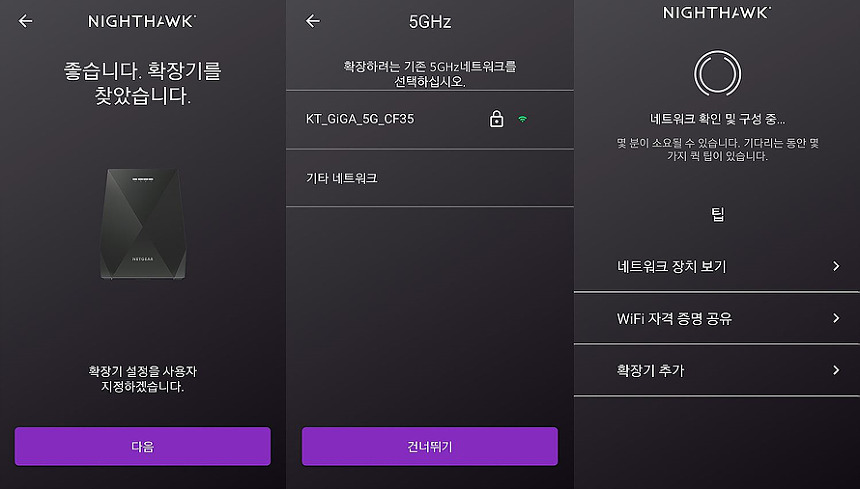Tap the Nighthawk extender device image

click(143, 224)
